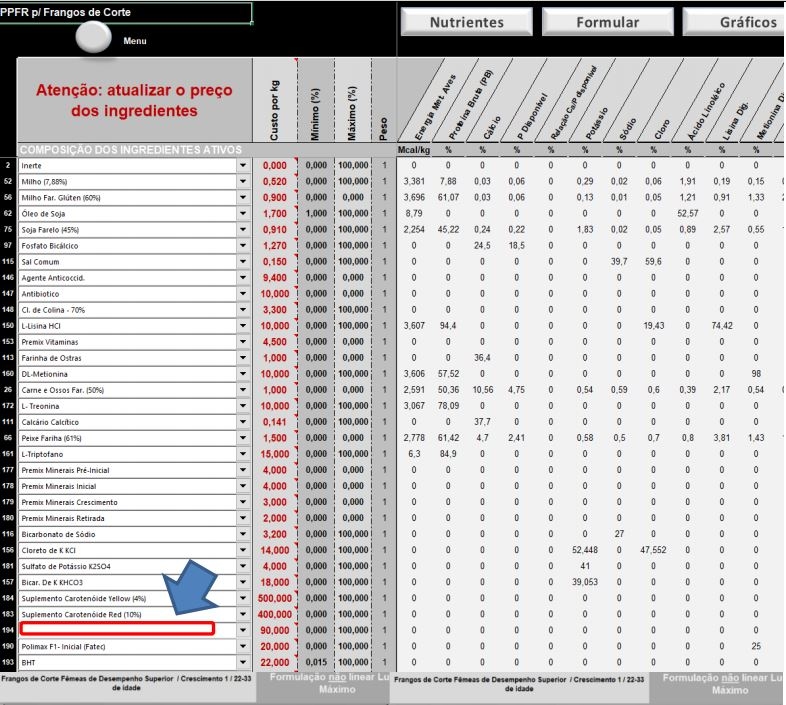This screenshot has width=786, height=705.
Task: Open the Óleo de Soja dropdown arrow
Action: [243, 214]
